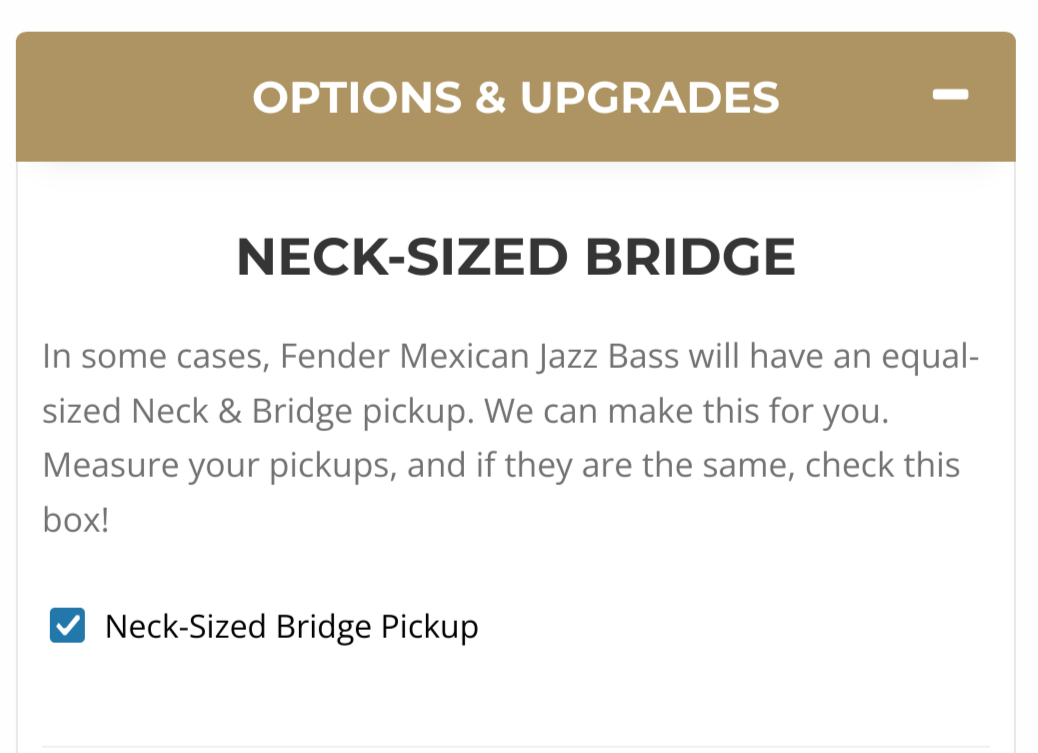Click the Options & Upgrades header bar
Viewport: 1038px width, 753px height.
click(x=516, y=97)
